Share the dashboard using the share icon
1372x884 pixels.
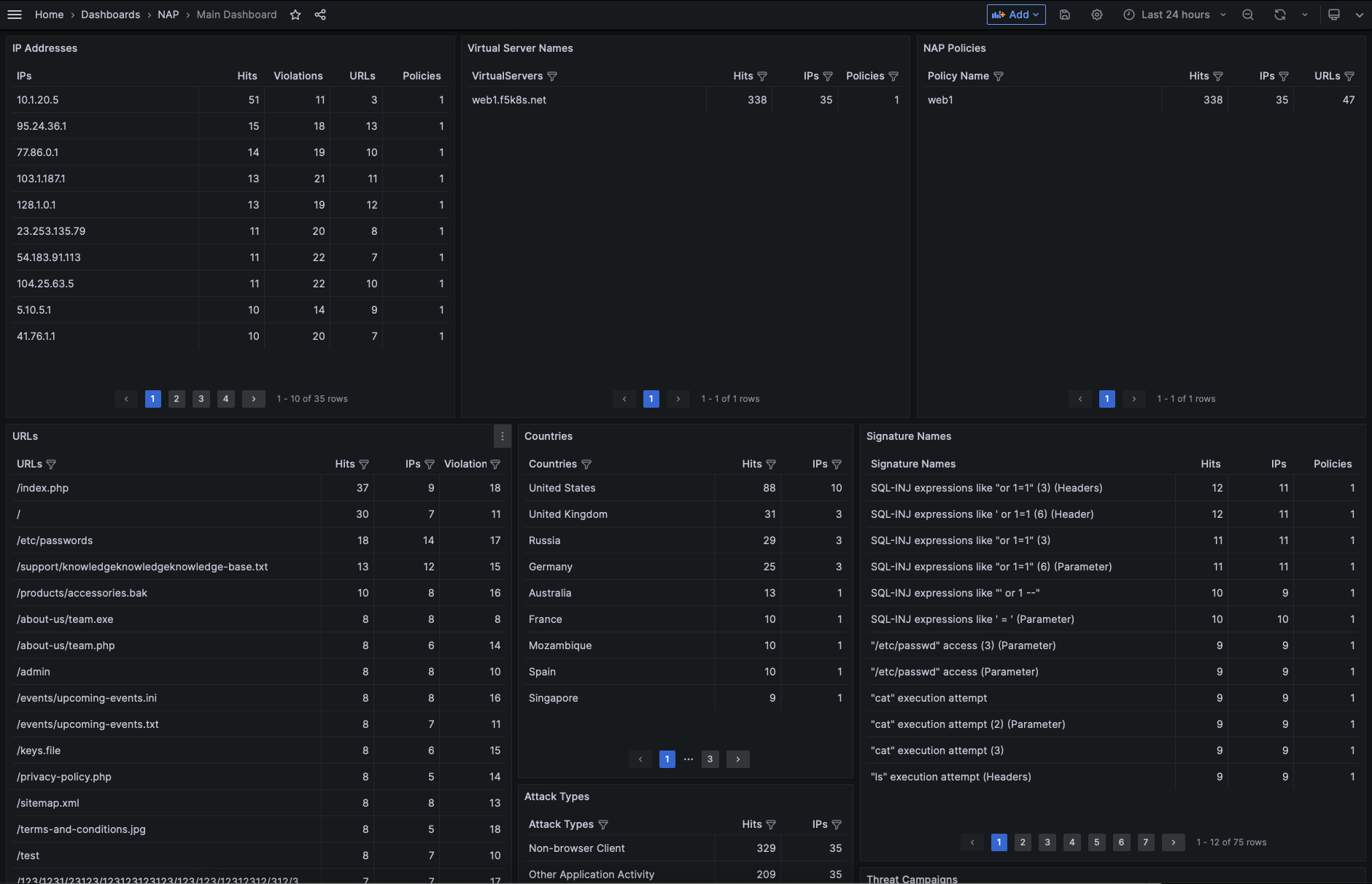pos(320,15)
